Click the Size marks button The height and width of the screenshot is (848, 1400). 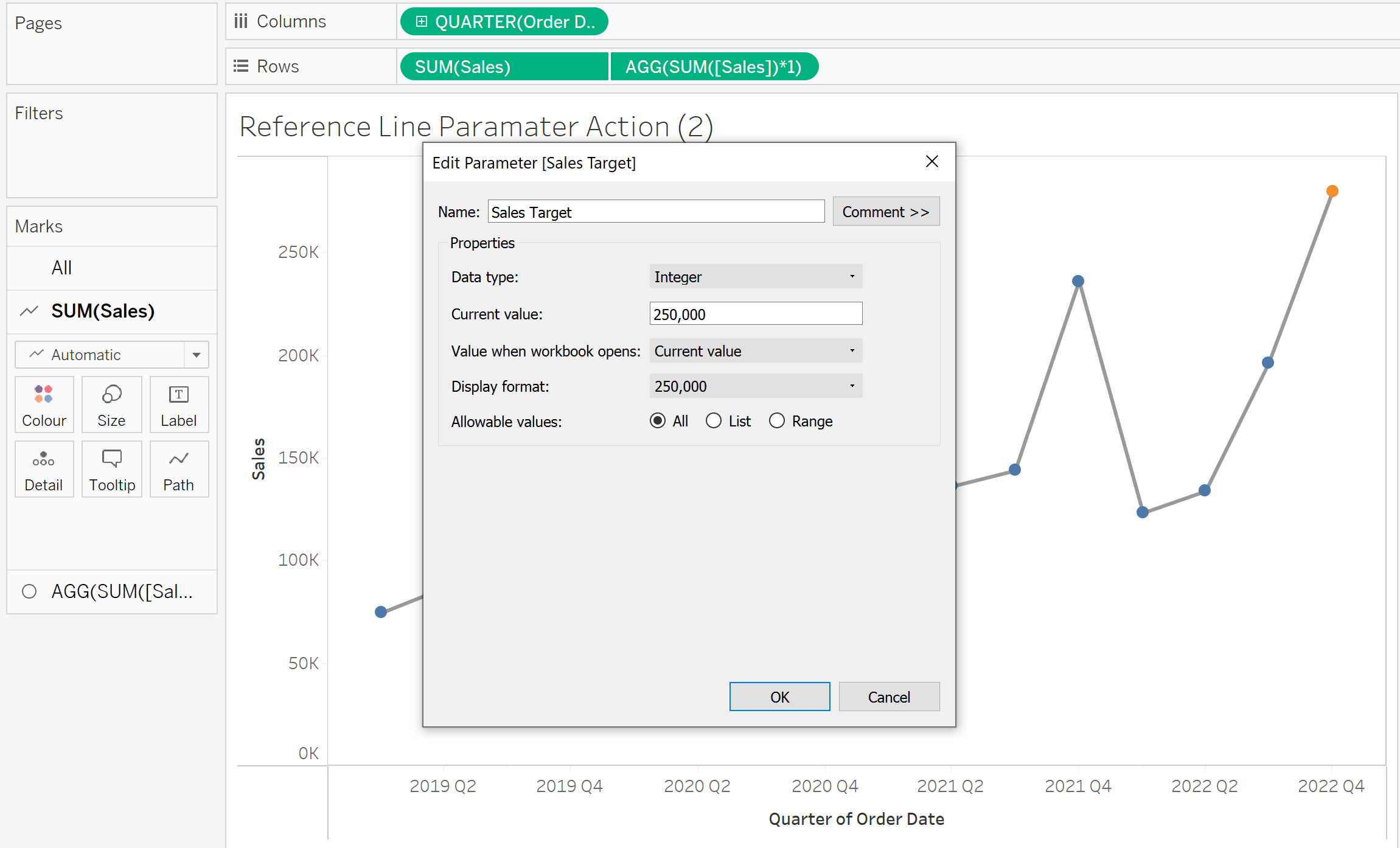(111, 404)
